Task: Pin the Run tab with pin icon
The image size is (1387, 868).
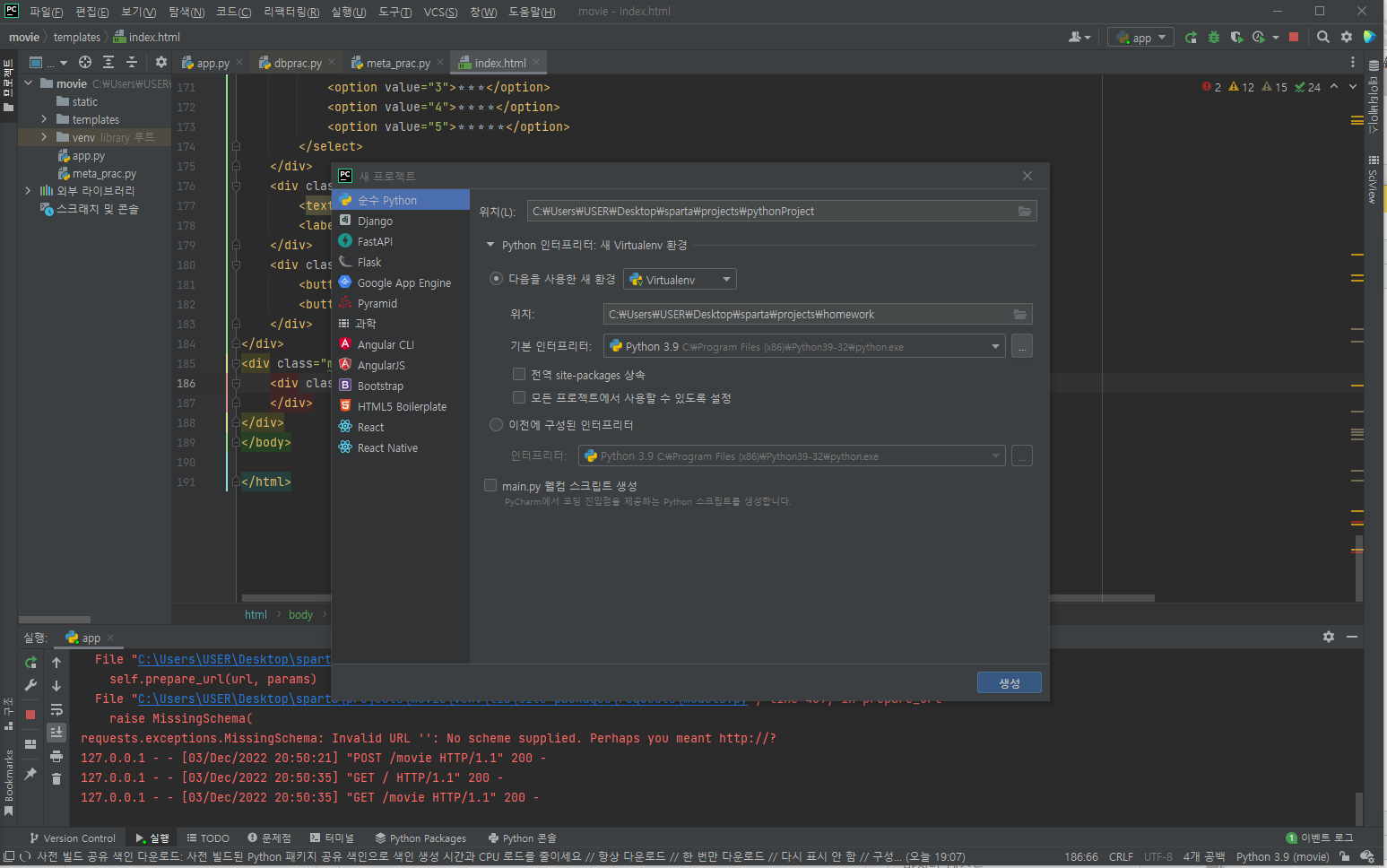Action: pyautogui.click(x=30, y=773)
